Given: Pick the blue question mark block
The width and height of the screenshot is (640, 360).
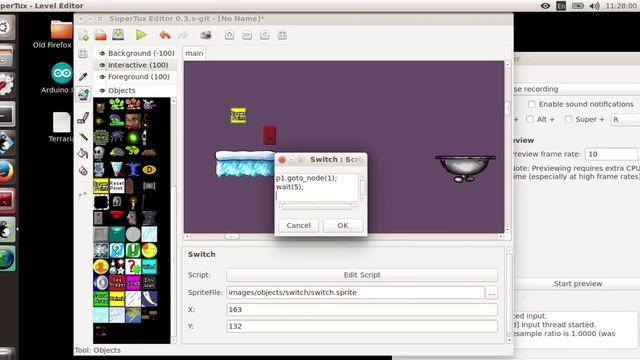Looking at the screenshot, I should point(117,250).
